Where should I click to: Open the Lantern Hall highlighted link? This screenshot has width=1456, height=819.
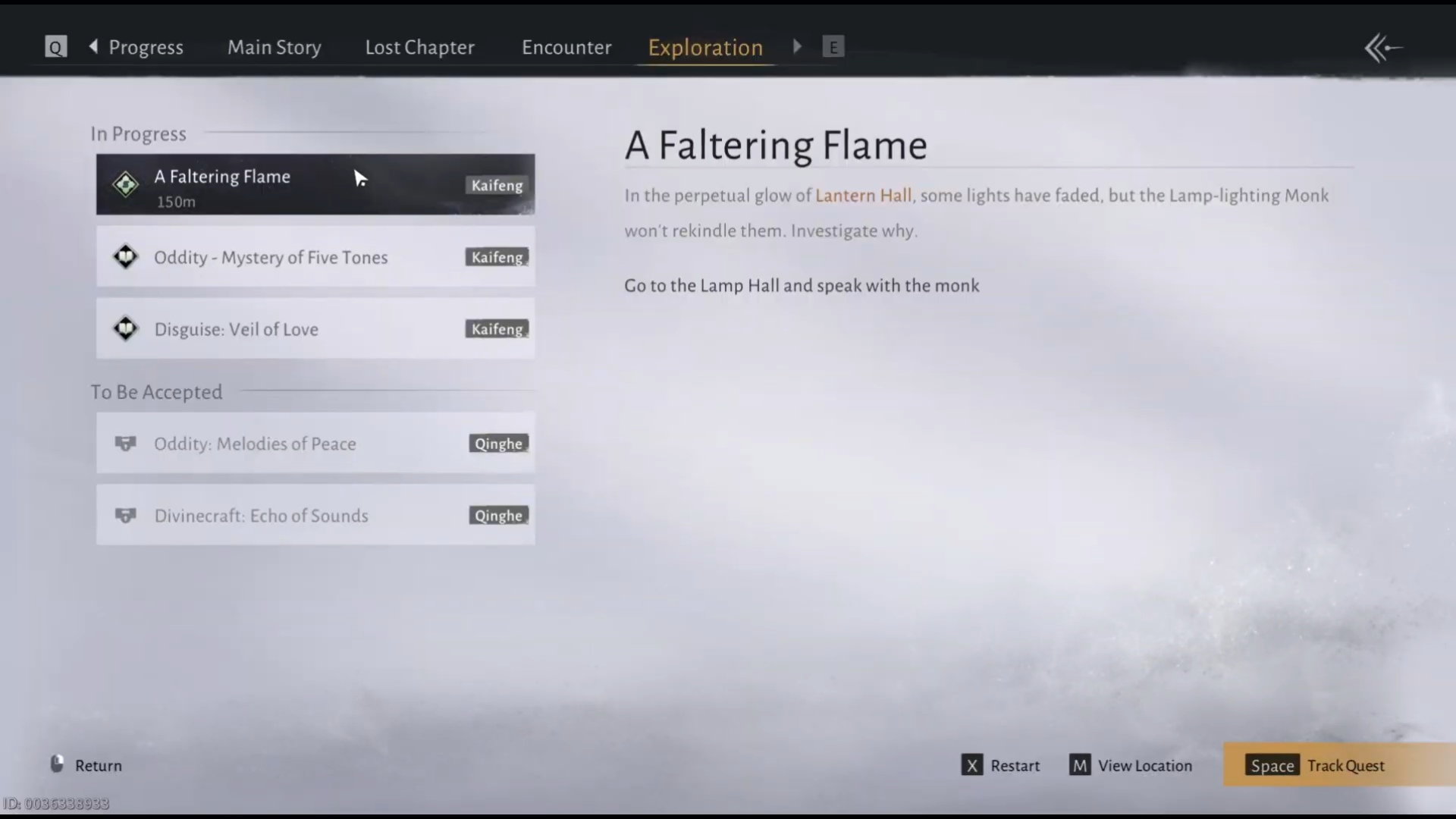pyautogui.click(x=863, y=196)
